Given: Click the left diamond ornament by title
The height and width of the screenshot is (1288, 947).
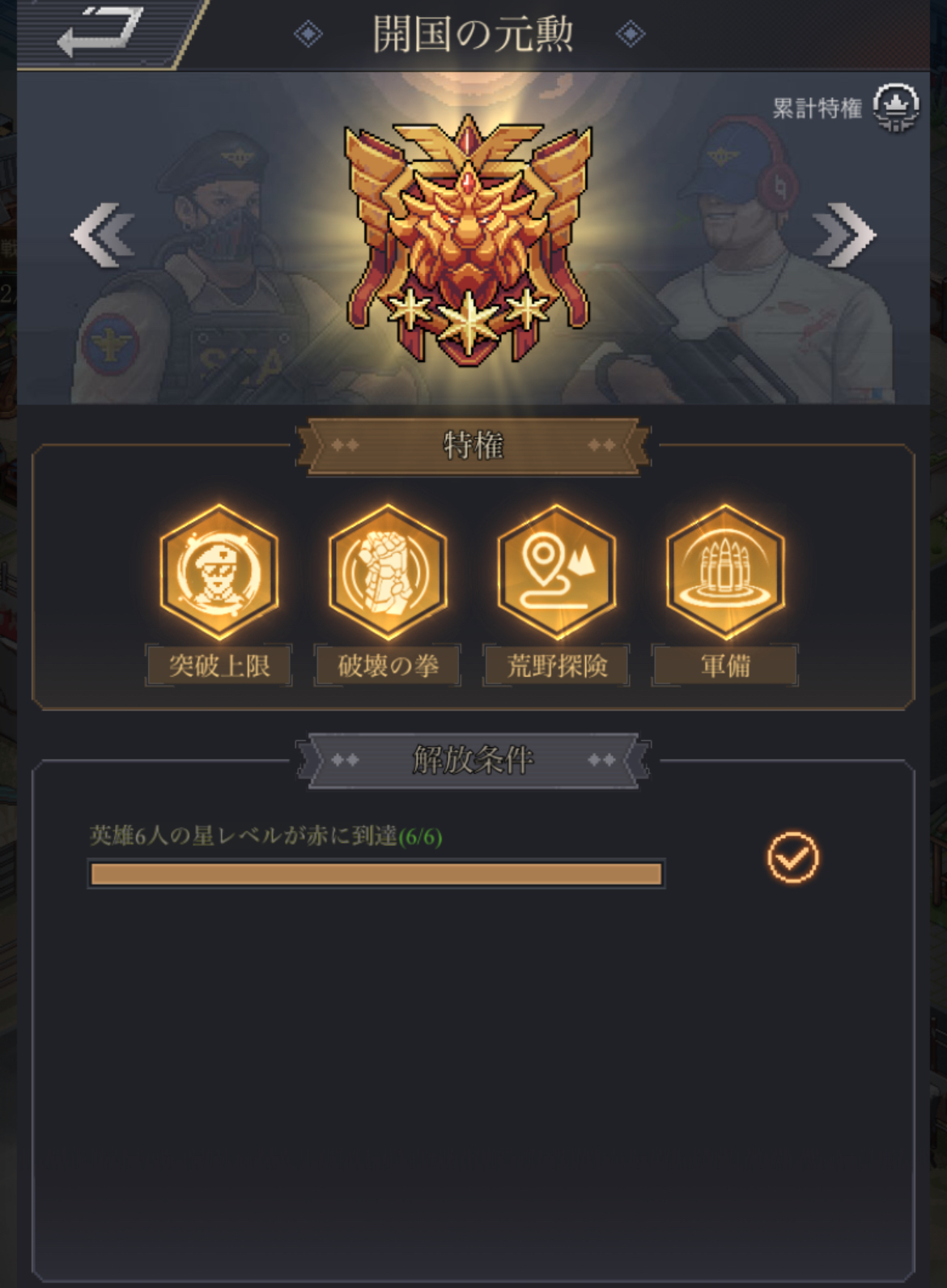Looking at the screenshot, I should pos(308,34).
